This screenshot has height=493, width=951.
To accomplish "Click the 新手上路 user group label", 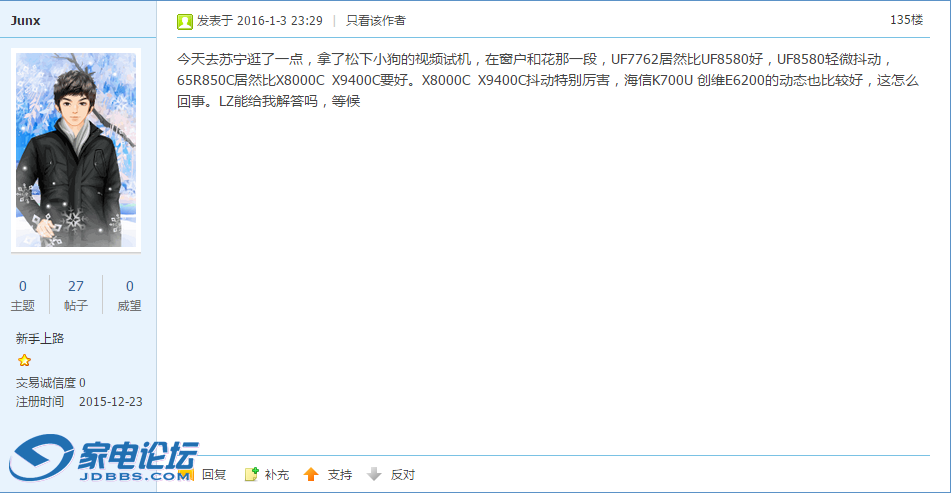I will (x=40, y=338).
